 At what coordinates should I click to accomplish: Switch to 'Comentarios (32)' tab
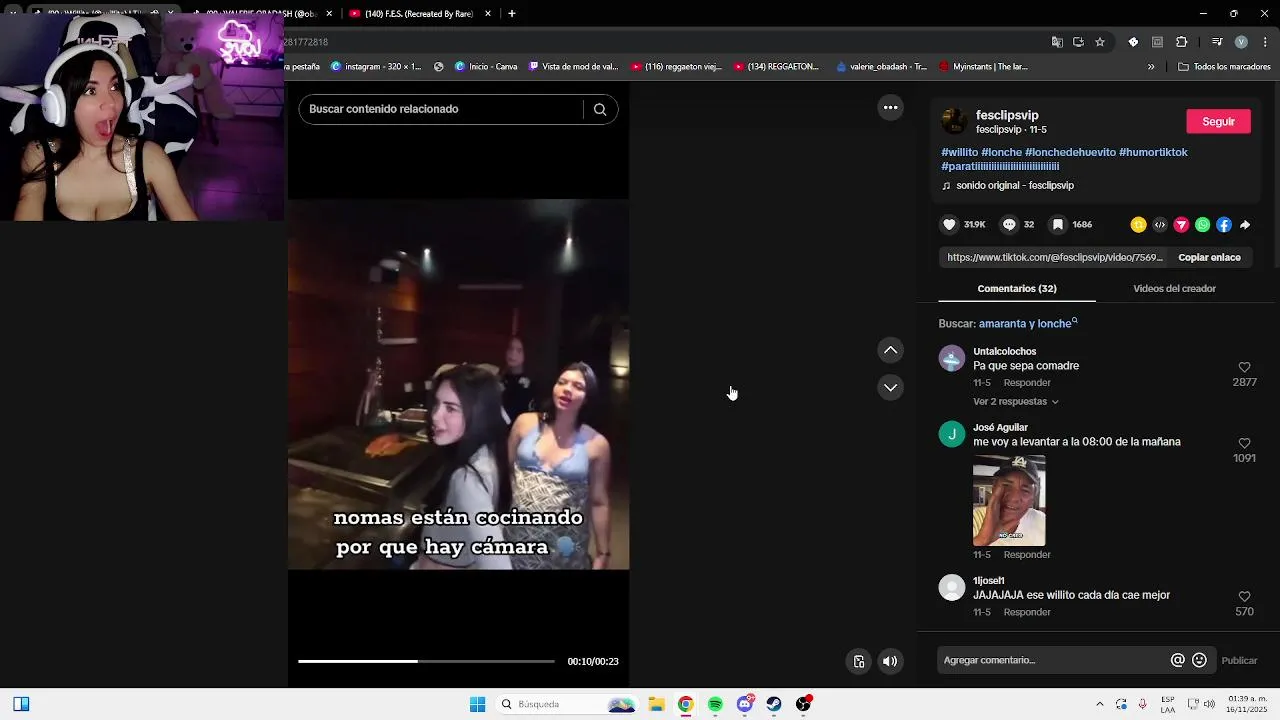click(1017, 288)
